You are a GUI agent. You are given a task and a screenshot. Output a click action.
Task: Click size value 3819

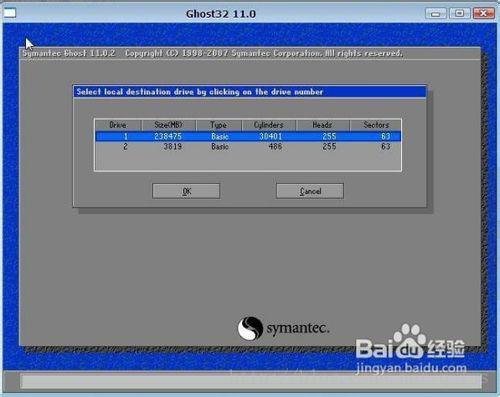pos(173,146)
